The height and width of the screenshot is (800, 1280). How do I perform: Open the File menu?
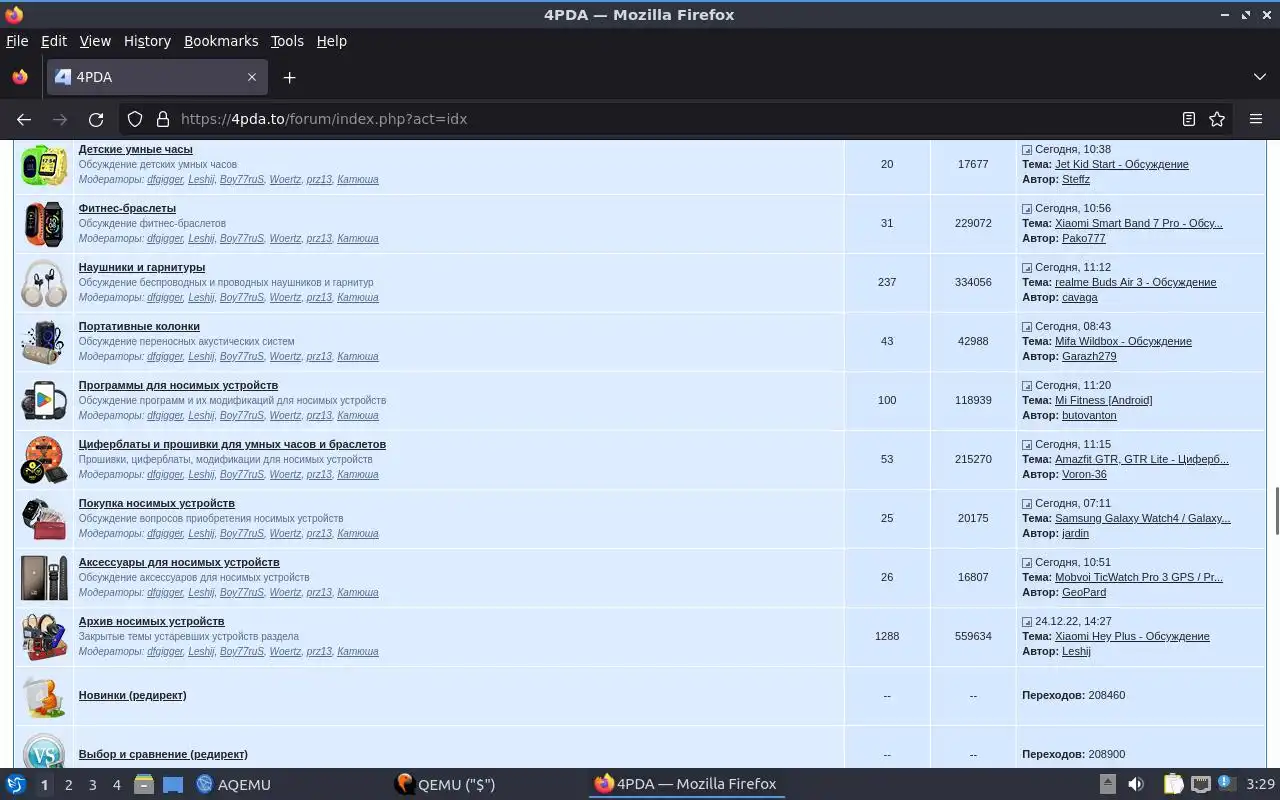click(x=17, y=41)
